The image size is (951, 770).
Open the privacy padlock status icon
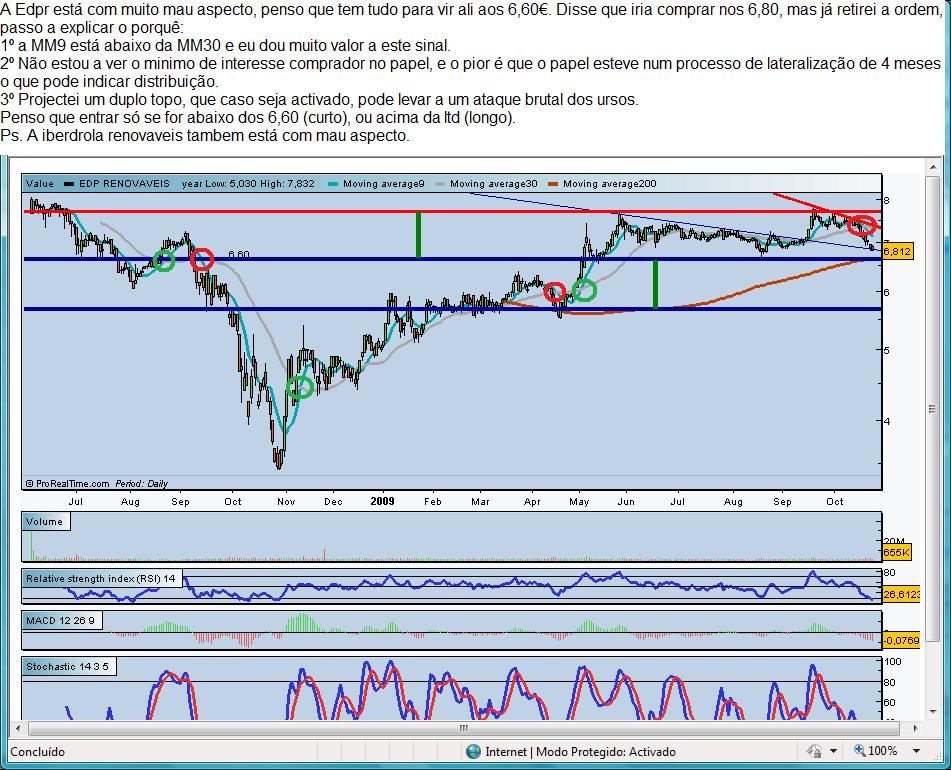(x=815, y=751)
